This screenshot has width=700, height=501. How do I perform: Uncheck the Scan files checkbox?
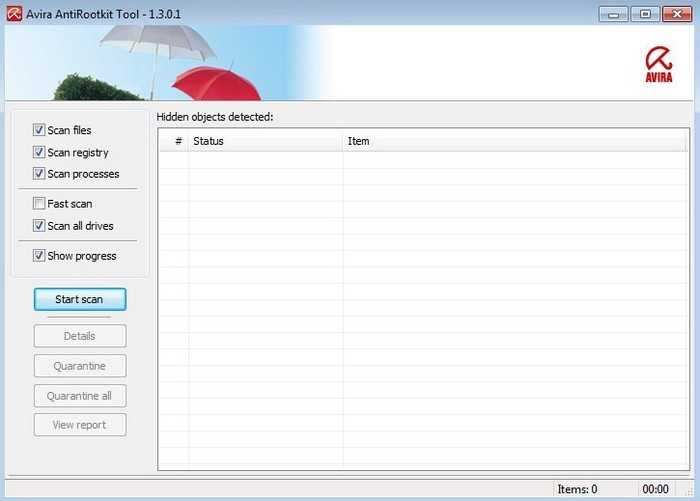point(39,130)
